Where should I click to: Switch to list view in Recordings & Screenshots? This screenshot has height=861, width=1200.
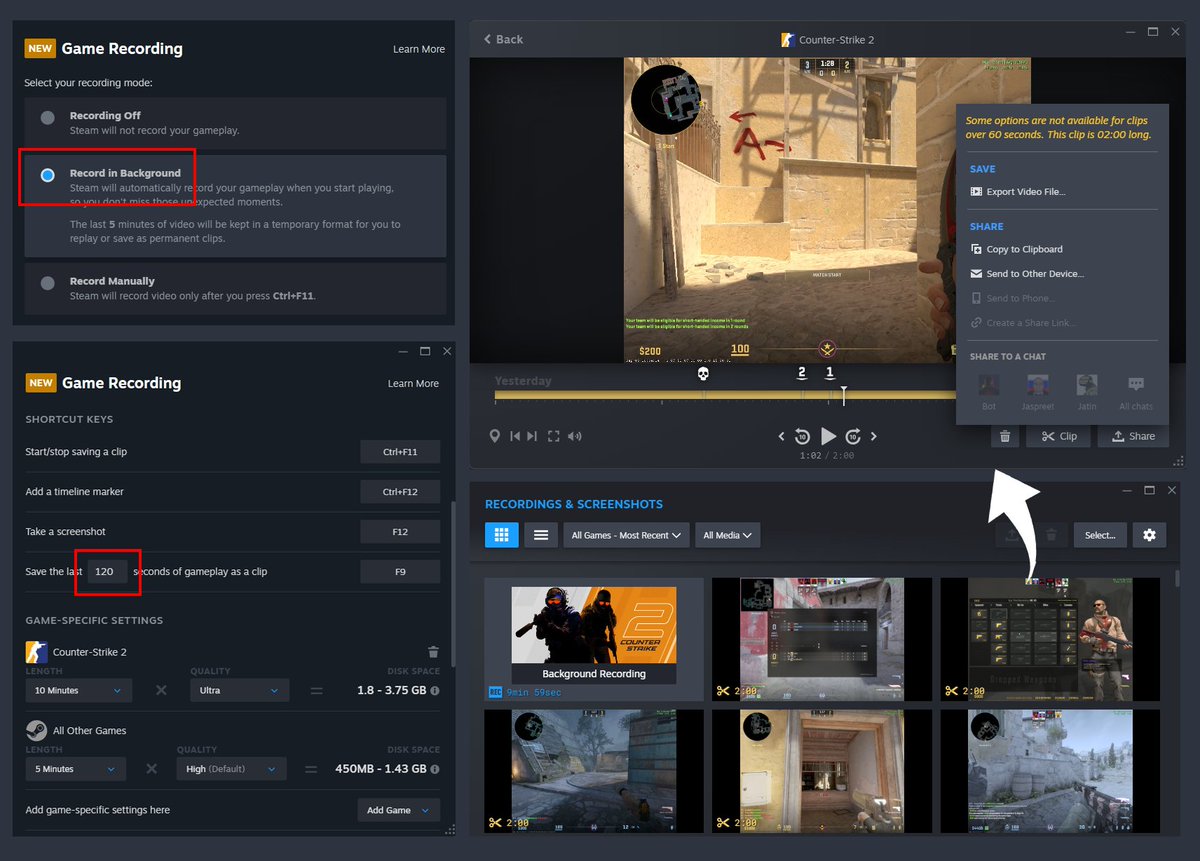click(x=541, y=534)
